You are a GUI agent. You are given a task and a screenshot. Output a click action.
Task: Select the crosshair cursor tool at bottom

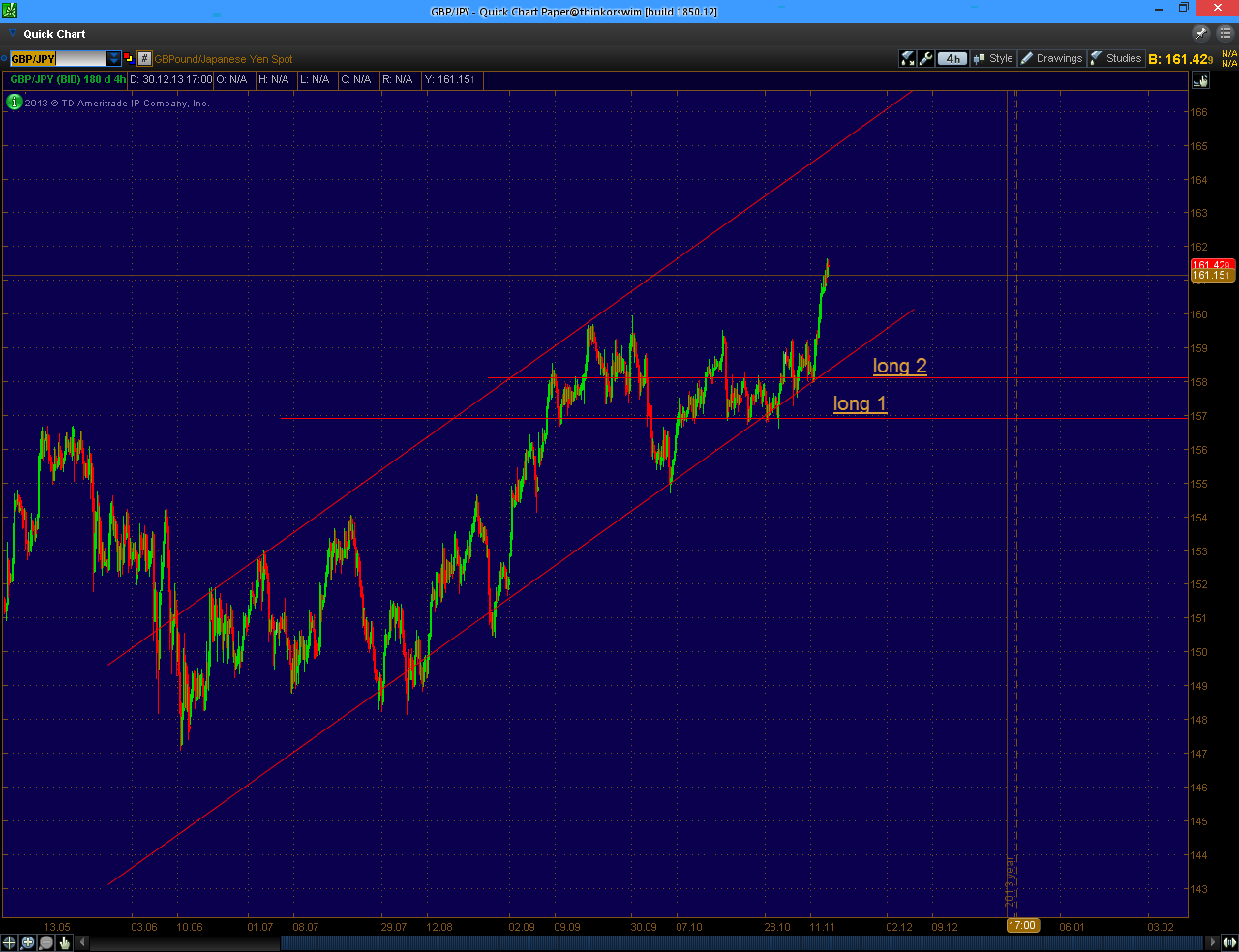click(x=10, y=942)
